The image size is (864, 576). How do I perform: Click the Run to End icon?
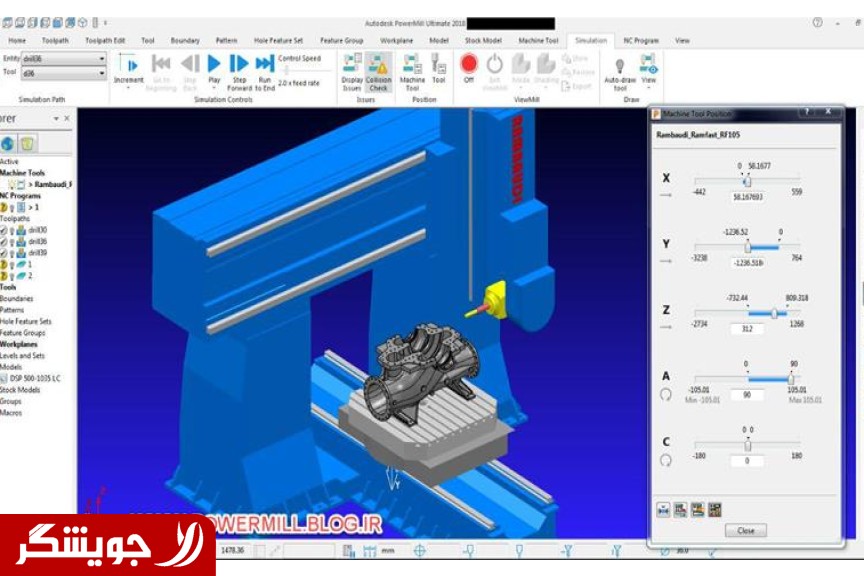tap(264, 64)
